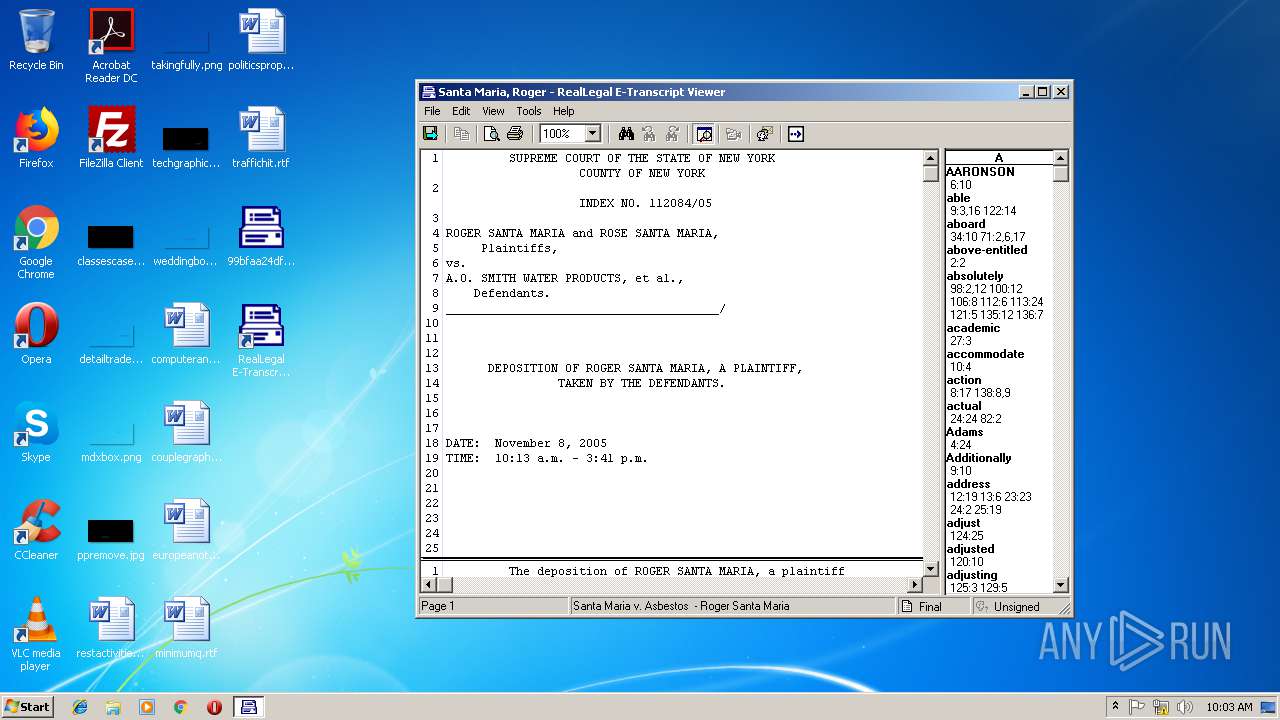Viewport: 1280px width, 720px height.
Task: Select 'Additionally' index entry
Action: [979, 458]
